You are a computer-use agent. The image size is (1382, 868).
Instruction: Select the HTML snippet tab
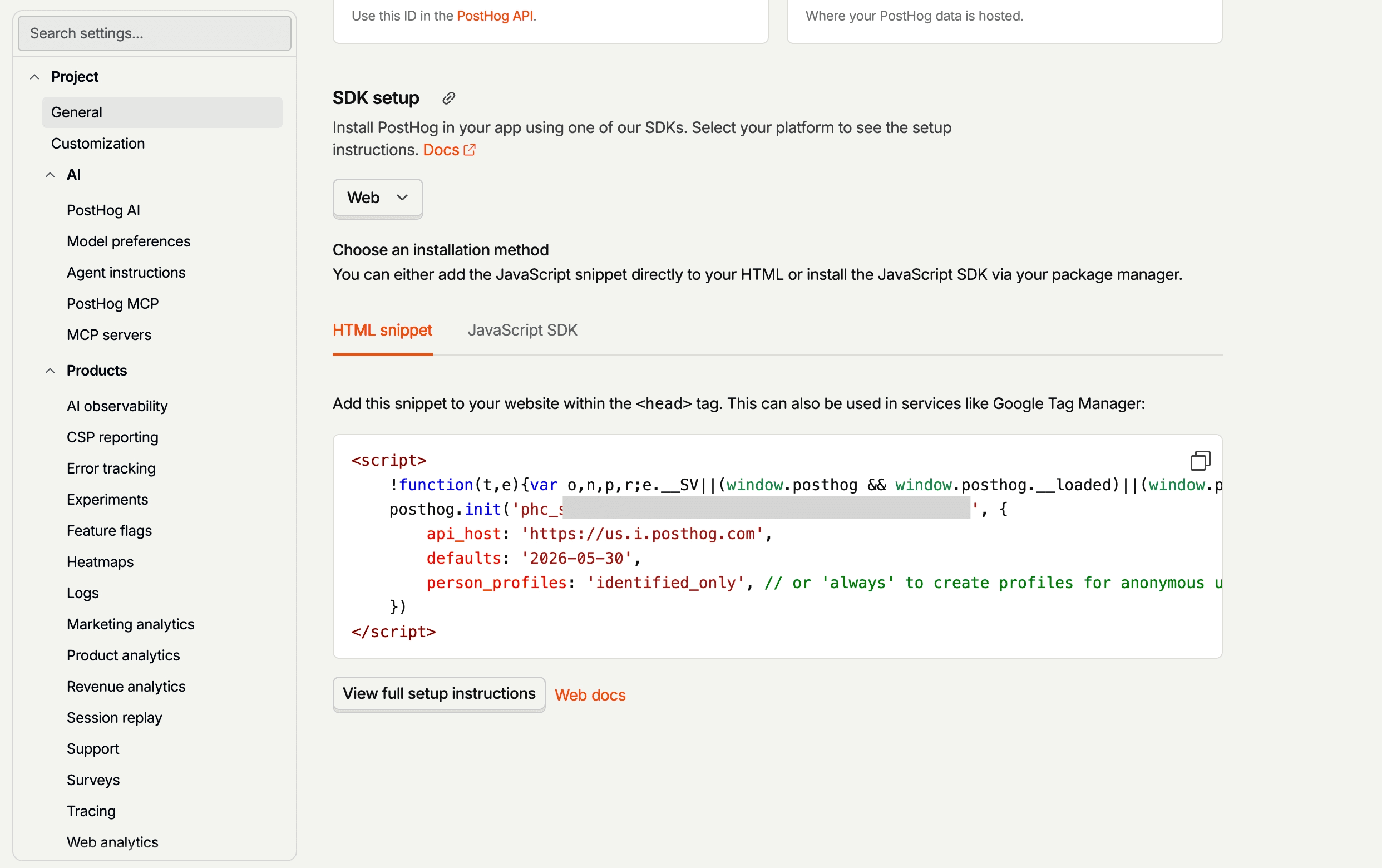pyautogui.click(x=382, y=330)
